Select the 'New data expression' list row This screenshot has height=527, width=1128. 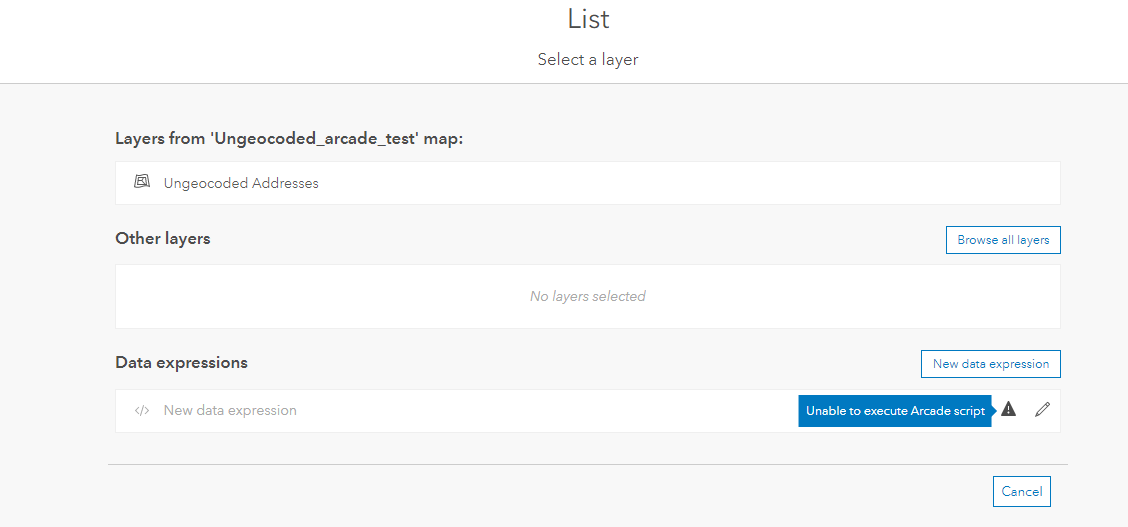(x=587, y=411)
